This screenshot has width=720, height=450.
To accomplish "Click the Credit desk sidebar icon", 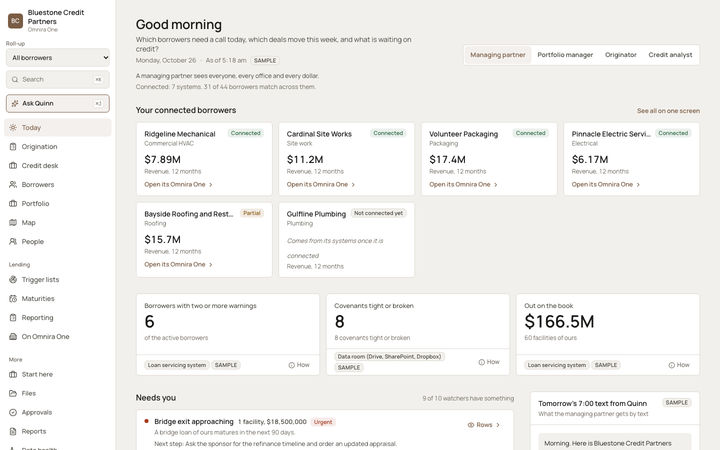I will pyautogui.click(x=13, y=165).
